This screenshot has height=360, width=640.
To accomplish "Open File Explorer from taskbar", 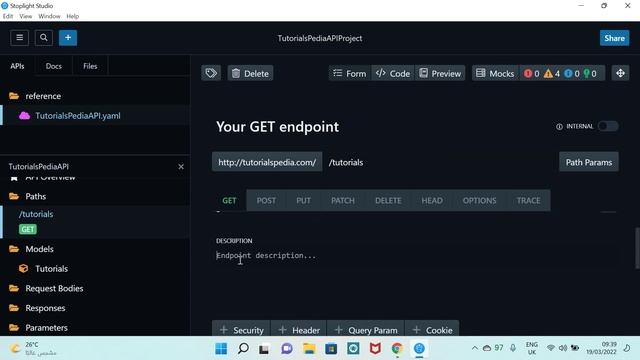I will point(309,349).
